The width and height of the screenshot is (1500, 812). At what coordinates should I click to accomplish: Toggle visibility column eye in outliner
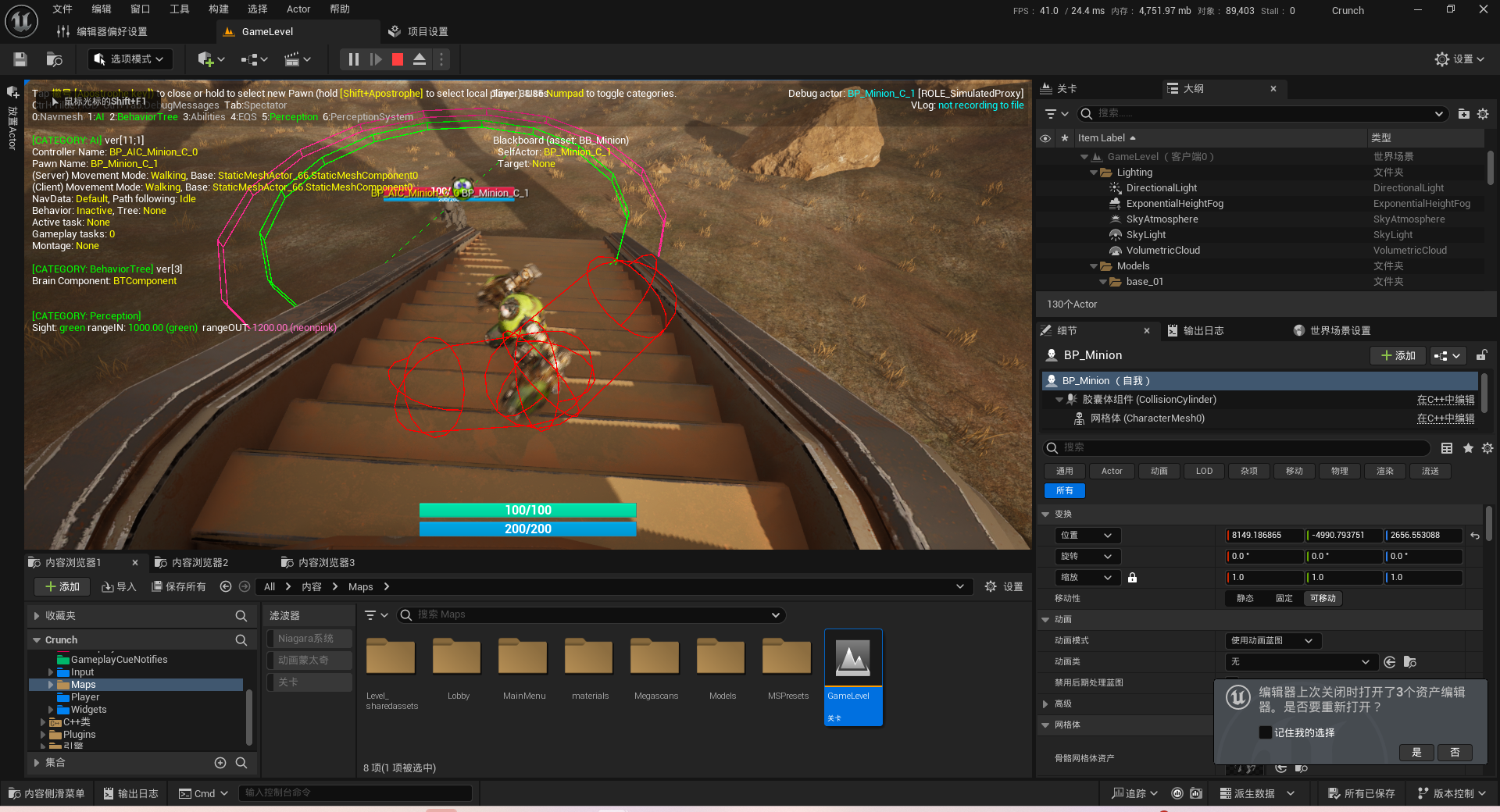coord(1045,138)
